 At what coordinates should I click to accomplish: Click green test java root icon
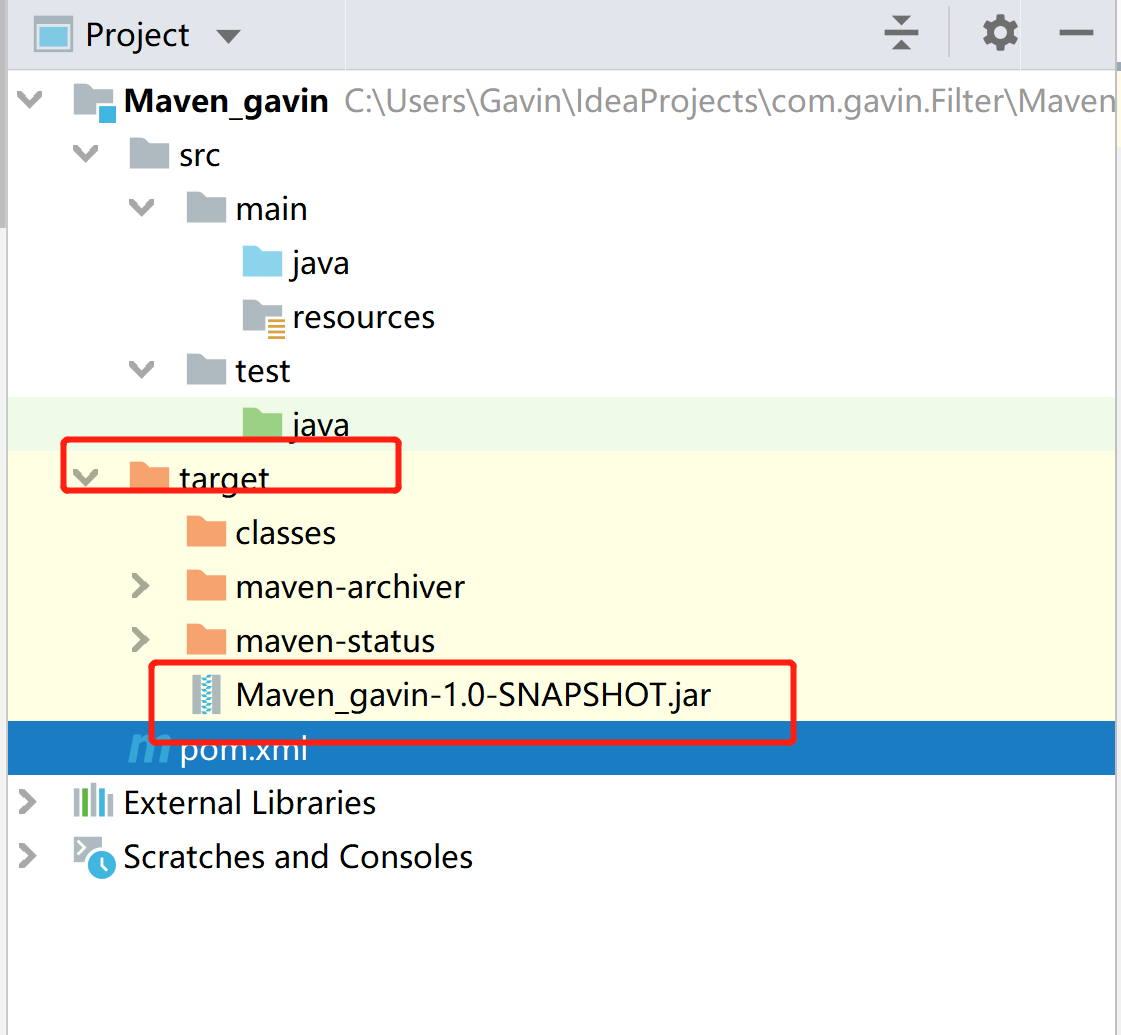point(262,422)
